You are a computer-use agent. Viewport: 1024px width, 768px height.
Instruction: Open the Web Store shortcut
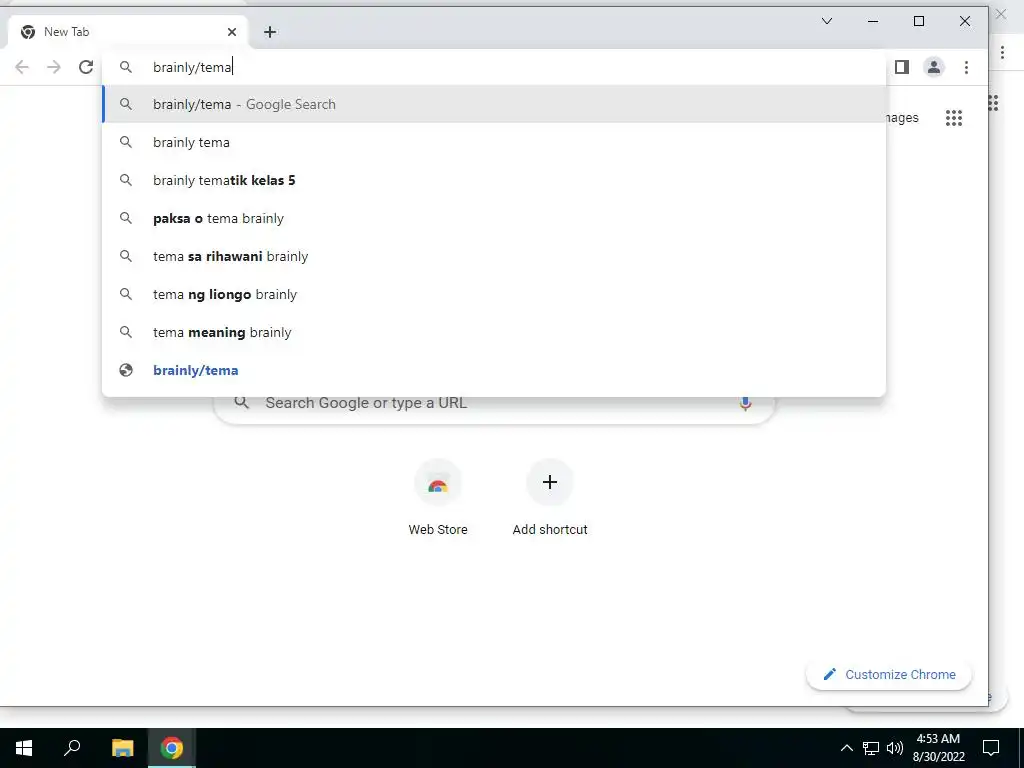(x=438, y=498)
